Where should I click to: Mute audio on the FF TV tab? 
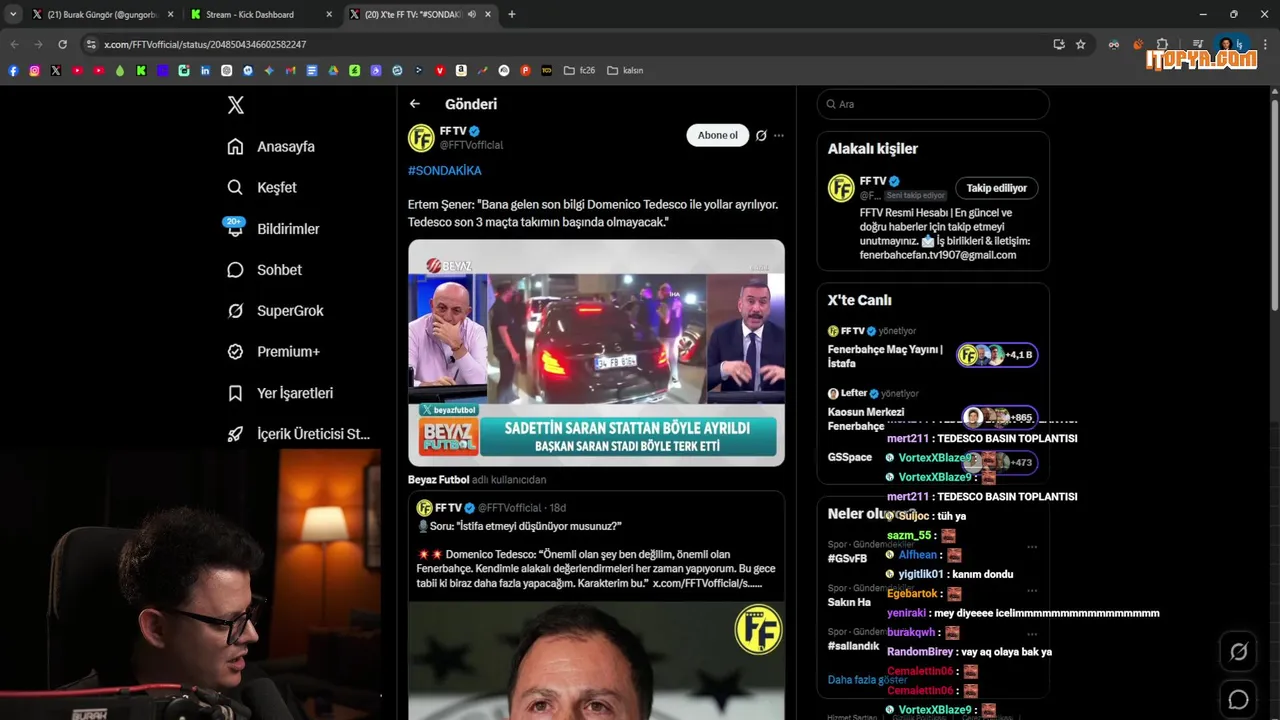[x=471, y=14]
